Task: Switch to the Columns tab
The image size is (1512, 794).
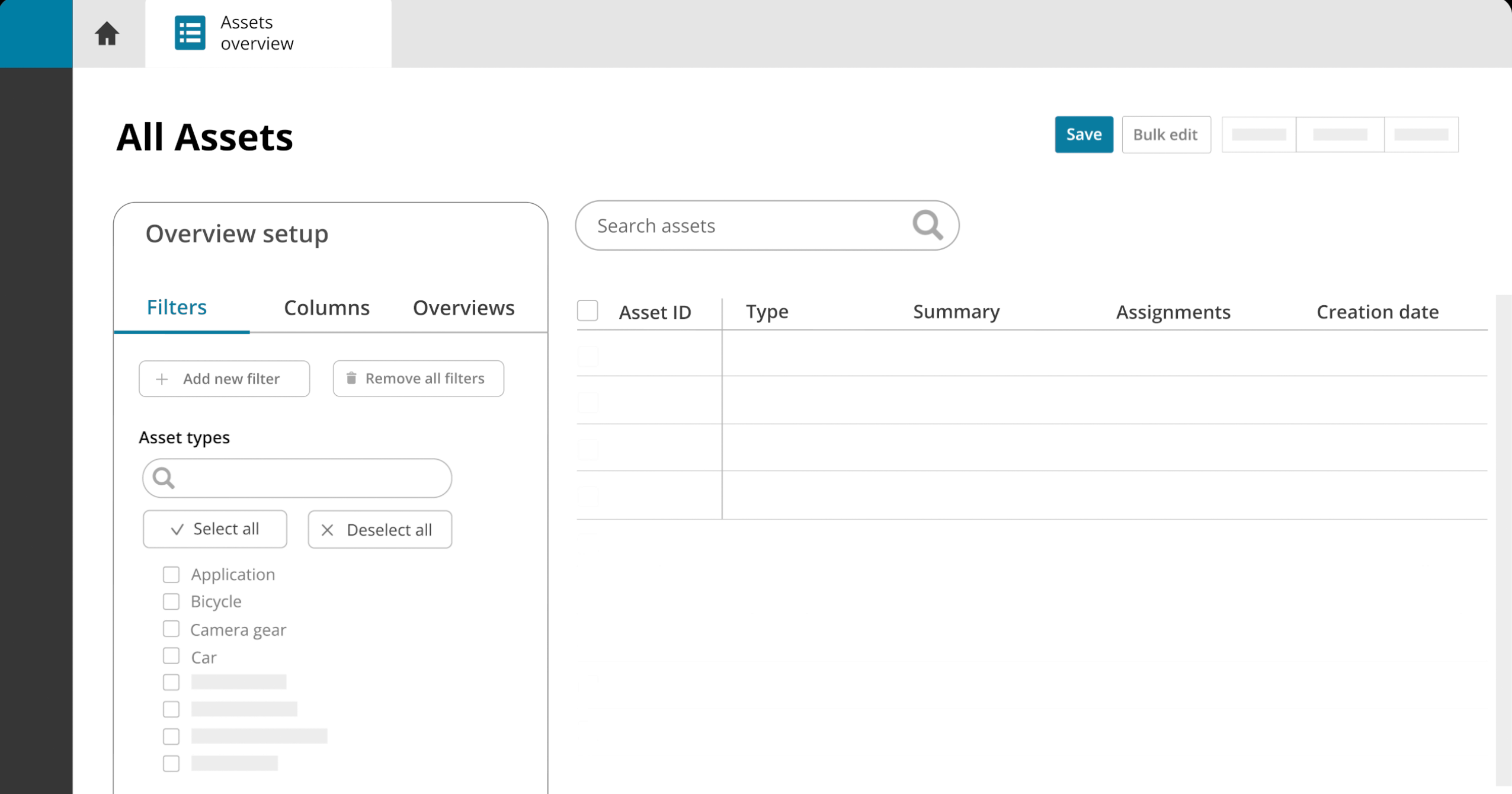Action: 326,308
